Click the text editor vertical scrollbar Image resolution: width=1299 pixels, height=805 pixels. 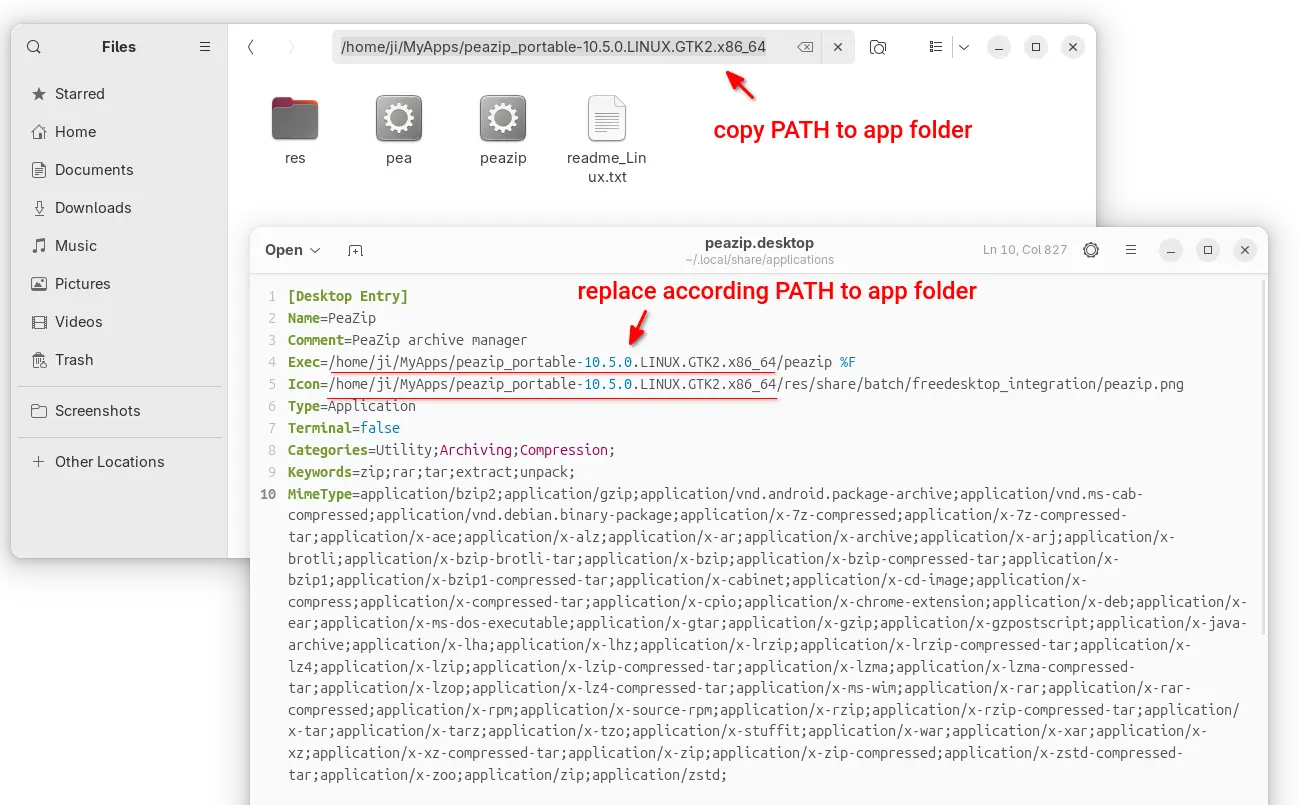point(1264,457)
